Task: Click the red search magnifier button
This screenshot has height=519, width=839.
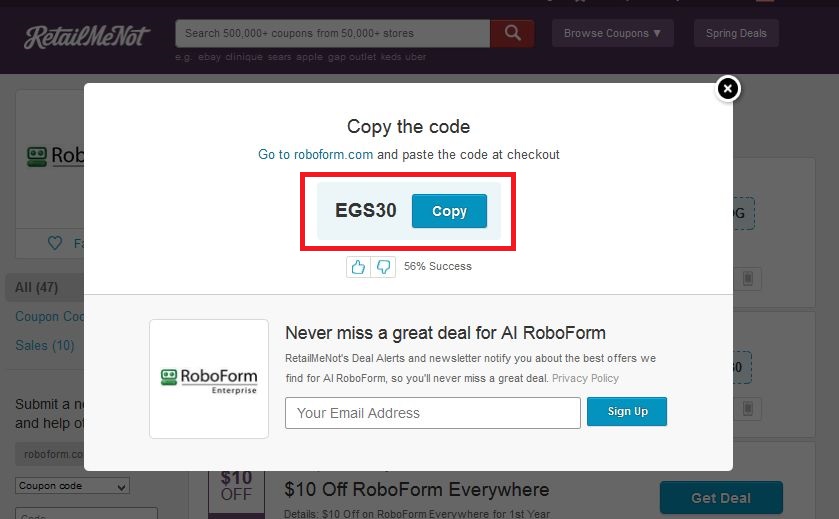Action: coord(512,34)
